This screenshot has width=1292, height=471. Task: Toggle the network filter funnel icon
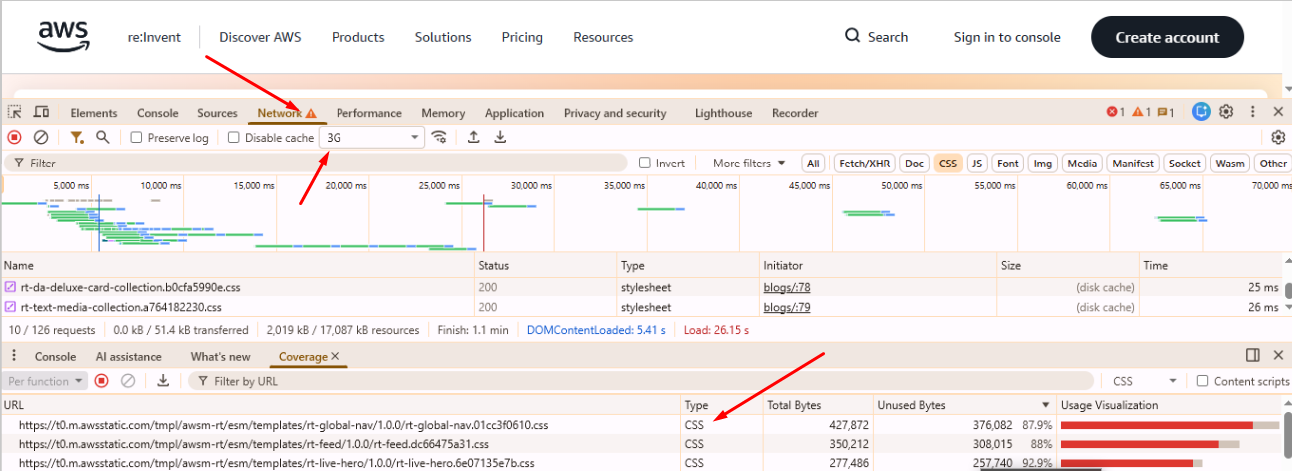click(77, 137)
